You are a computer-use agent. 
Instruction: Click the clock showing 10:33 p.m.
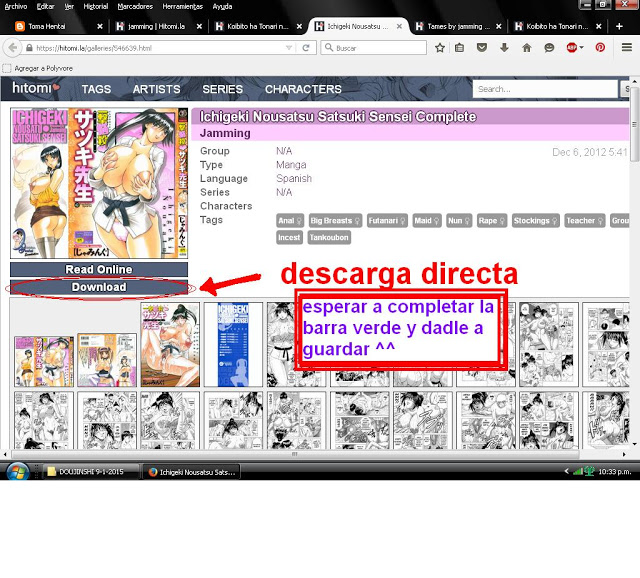click(x=615, y=472)
